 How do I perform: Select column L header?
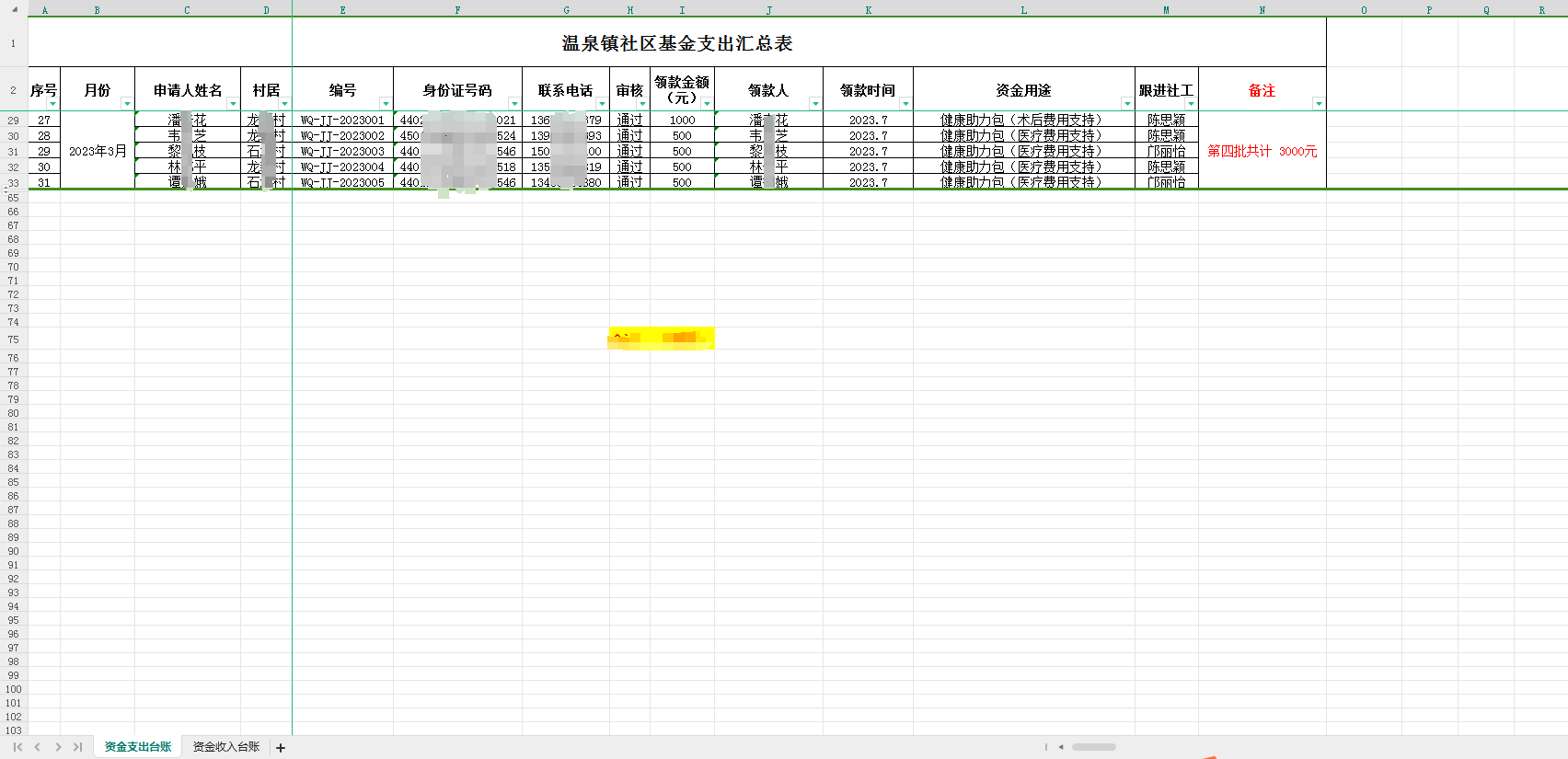coord(1024,10)
